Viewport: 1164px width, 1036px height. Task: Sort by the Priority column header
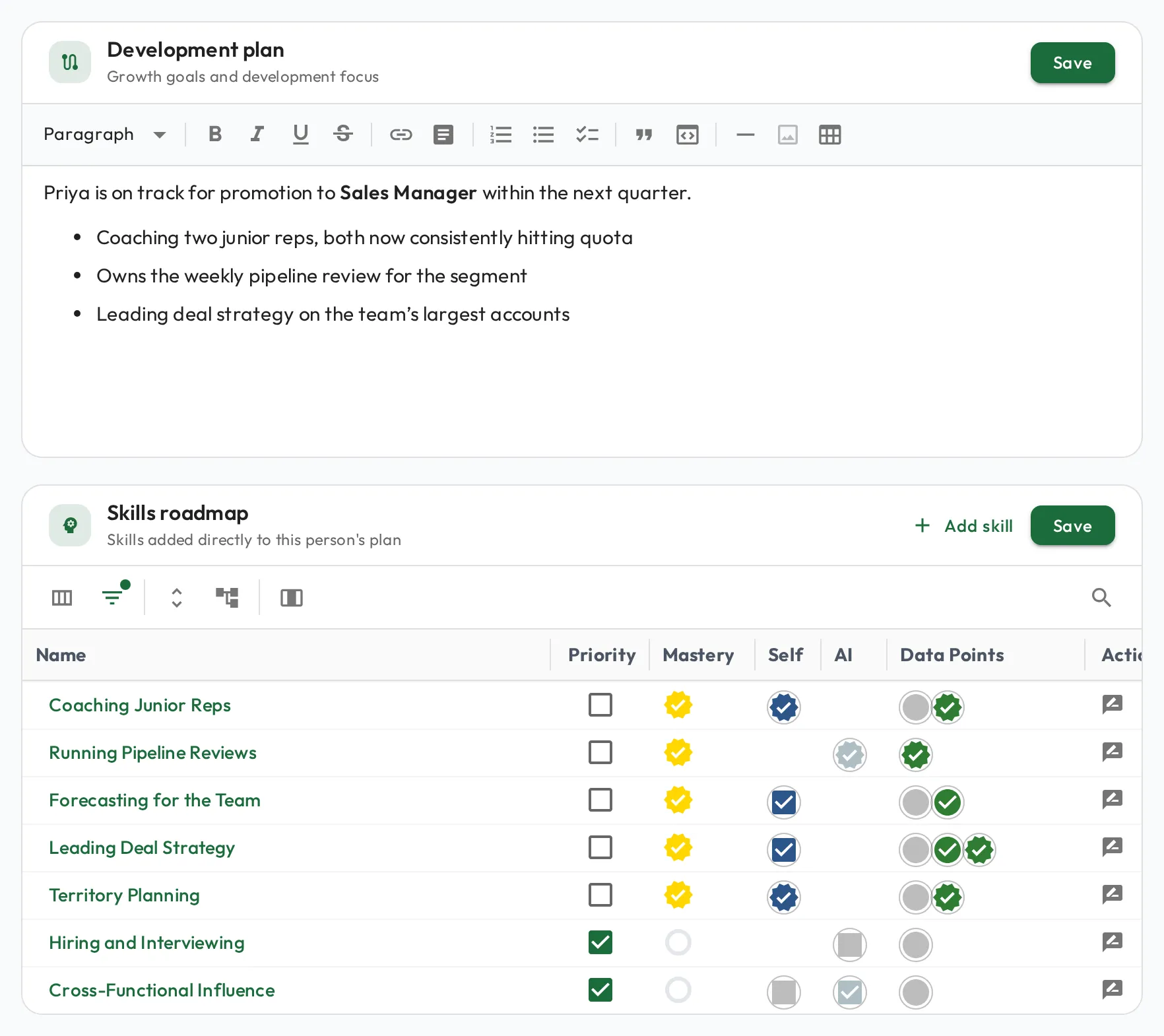[602, 655]
